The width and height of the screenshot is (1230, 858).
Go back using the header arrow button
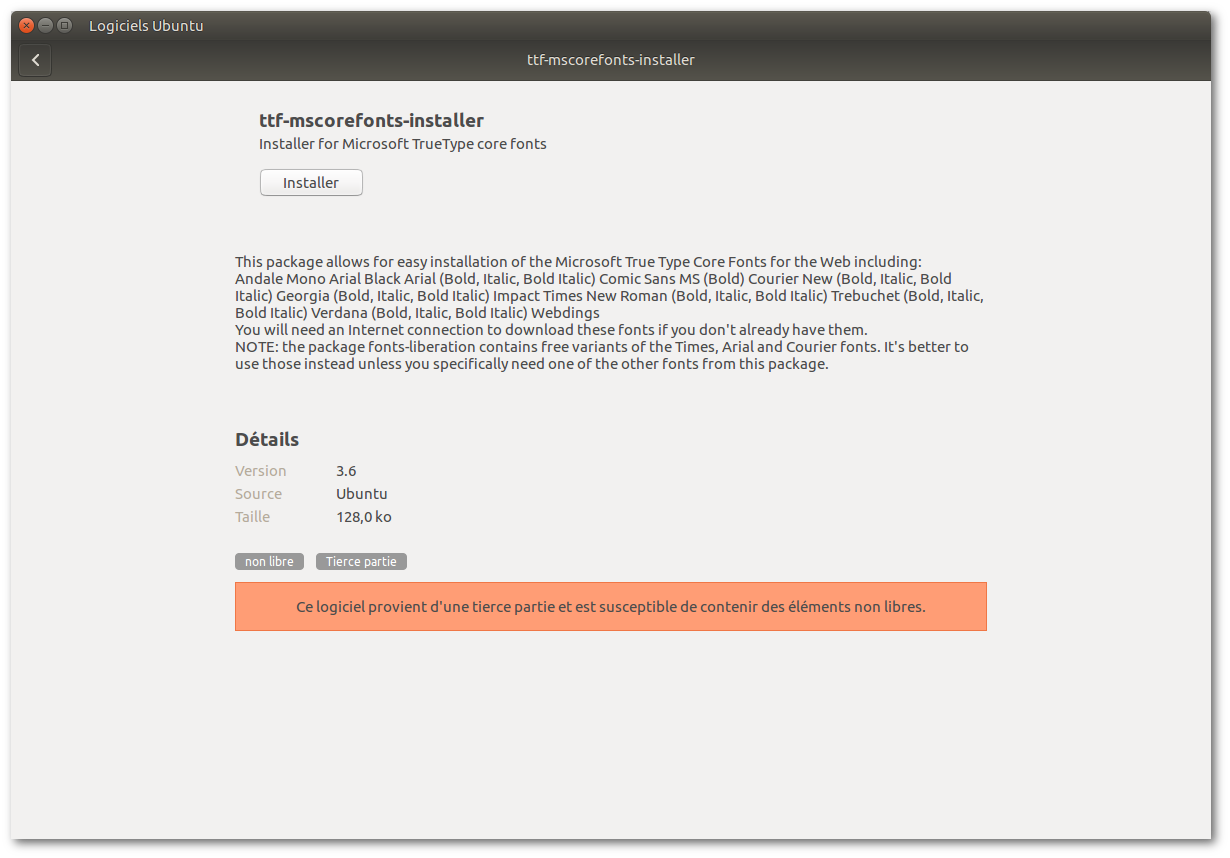[x=35, y=60]
